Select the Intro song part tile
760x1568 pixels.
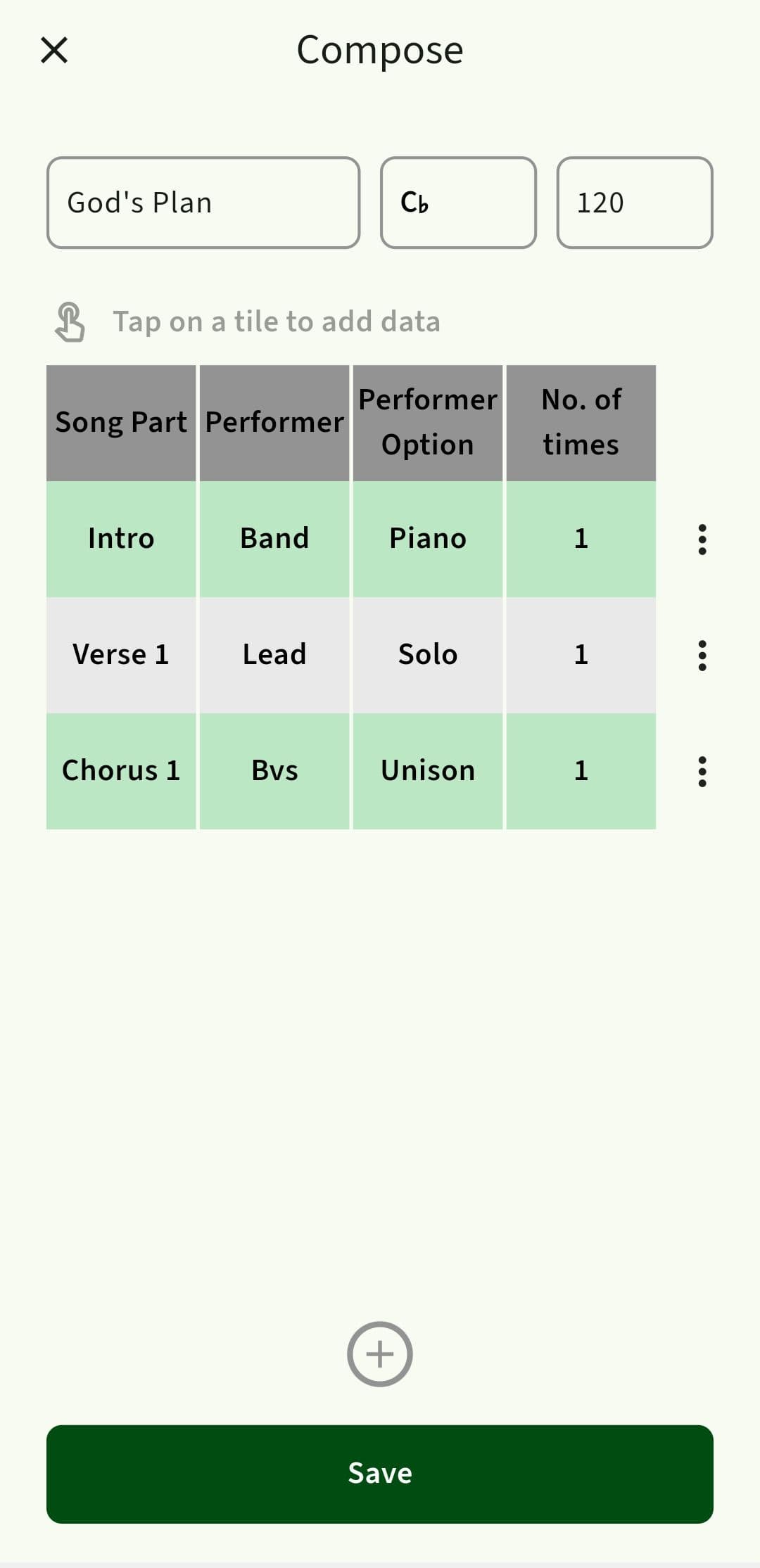(121, 539)
